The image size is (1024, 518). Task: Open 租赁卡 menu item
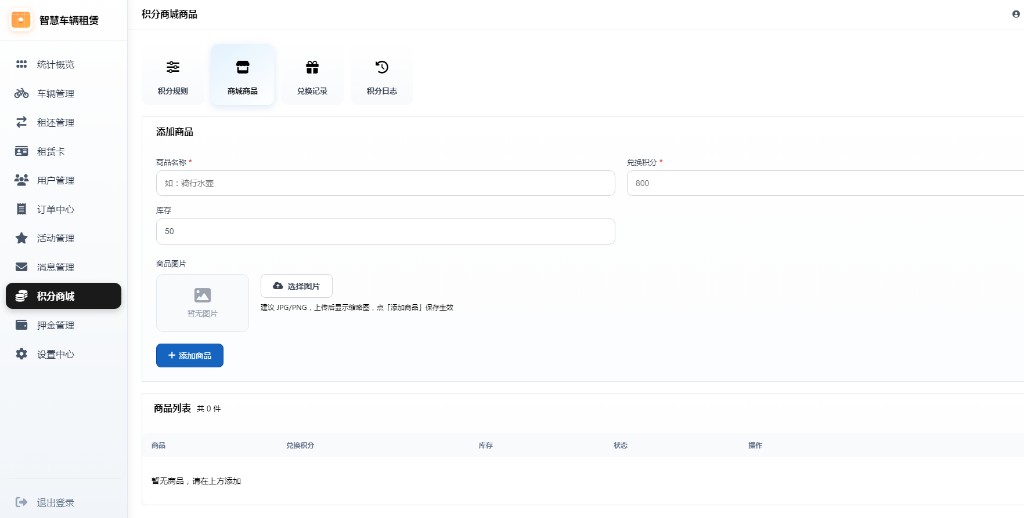(x=63, y=152)
